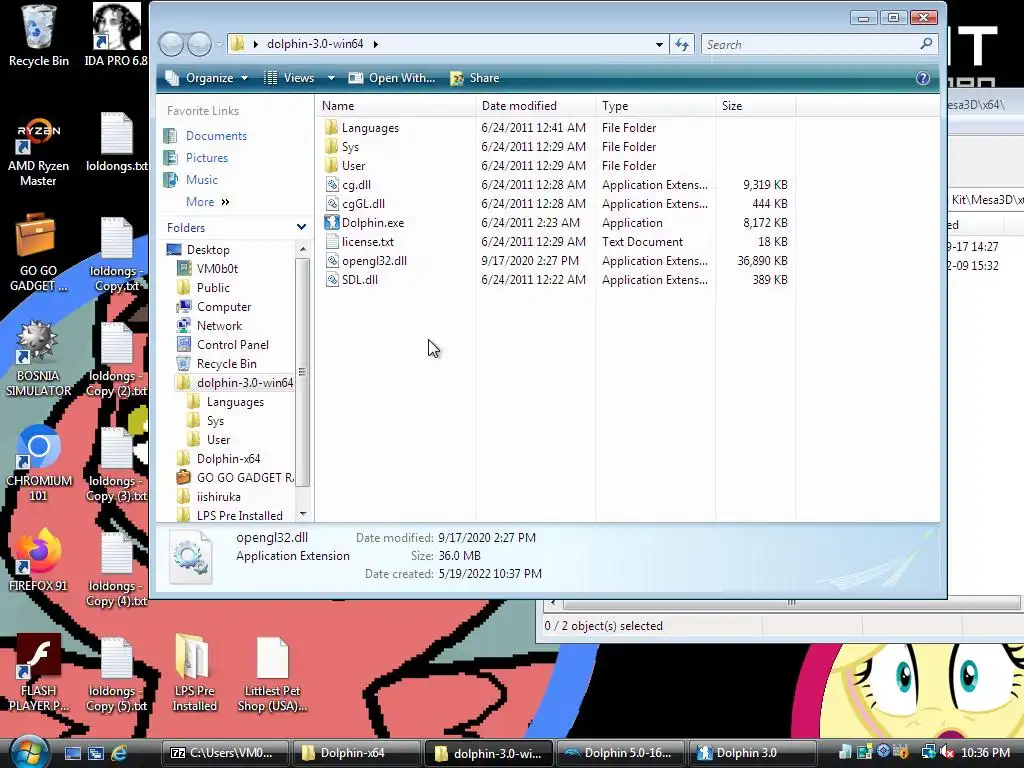Click Open With toolbar button
The width and height of the screenshot is (1024, 768).
392,78
